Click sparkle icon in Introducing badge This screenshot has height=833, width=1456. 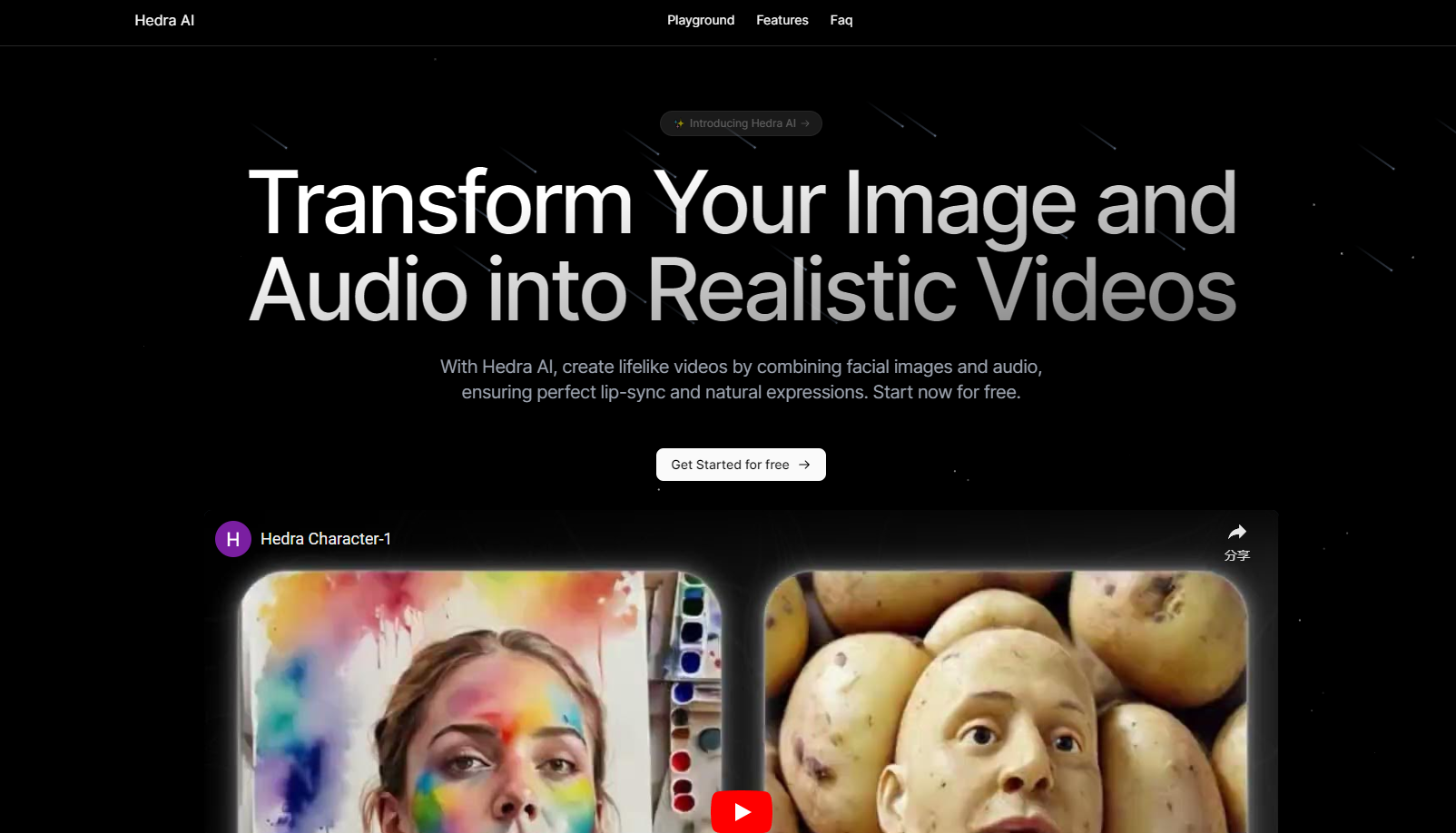click(678, 123)
